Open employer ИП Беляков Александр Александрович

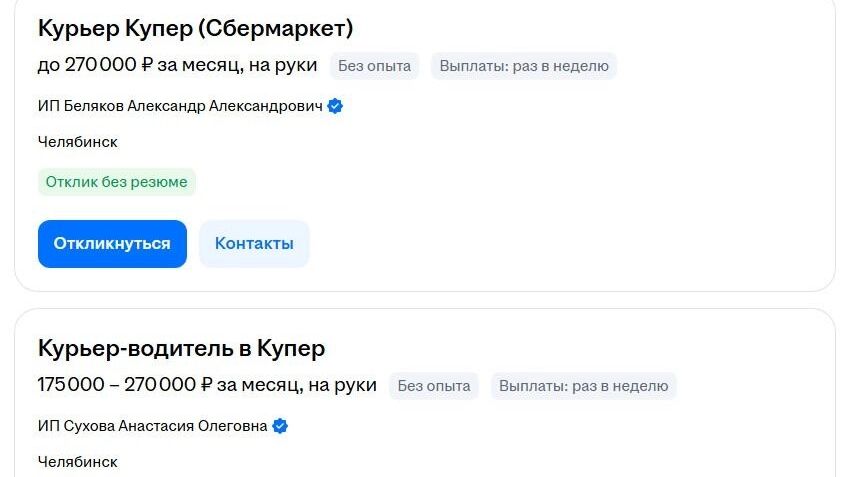coord(180,106)
